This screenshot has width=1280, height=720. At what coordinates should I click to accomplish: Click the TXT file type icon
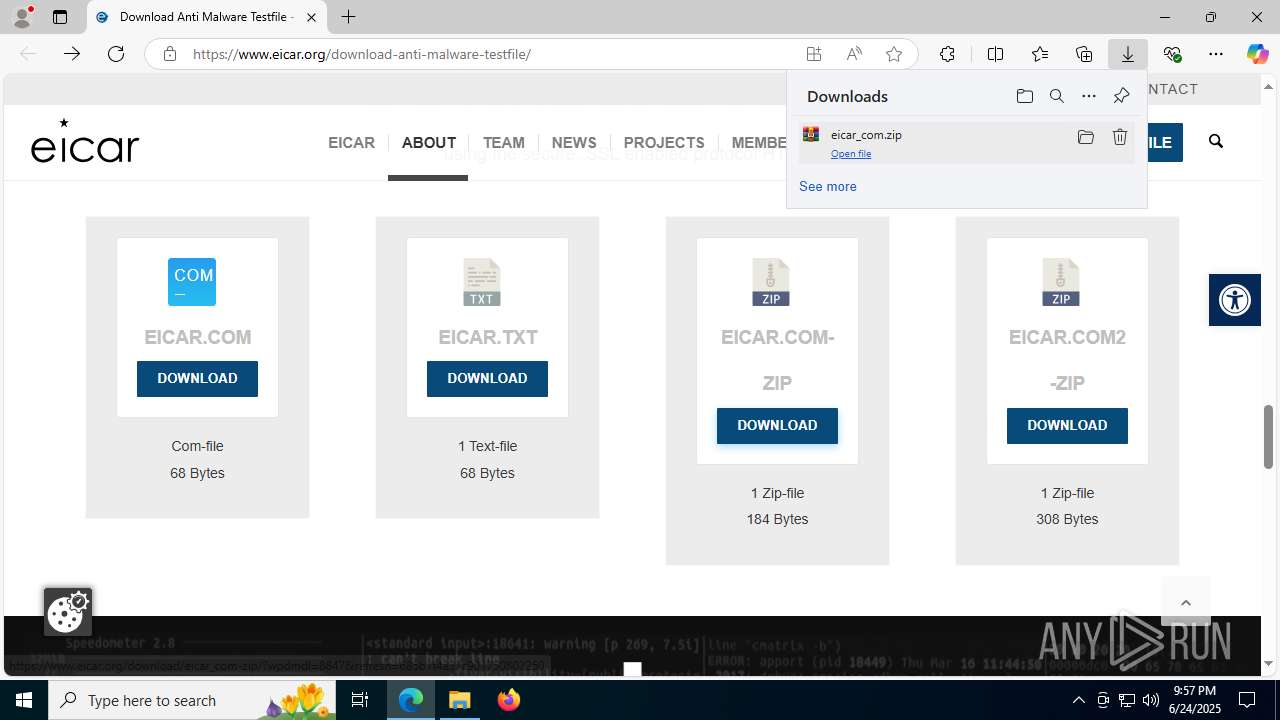tap(482, 282)
